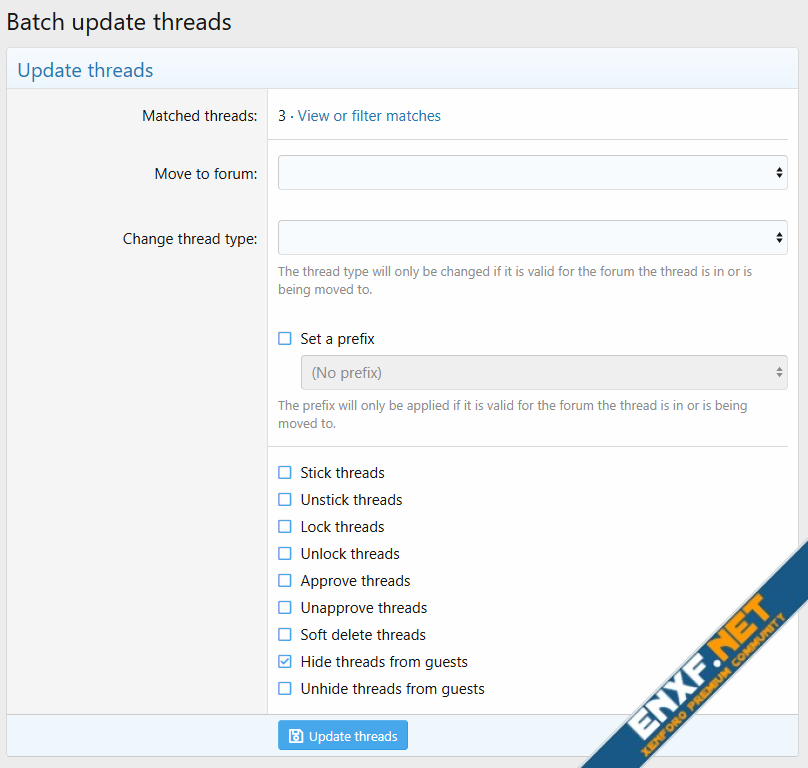This screenshot has height=768, width=808.
Task: Toggle the Approve threads checkbox
Action: pos(285,581)
